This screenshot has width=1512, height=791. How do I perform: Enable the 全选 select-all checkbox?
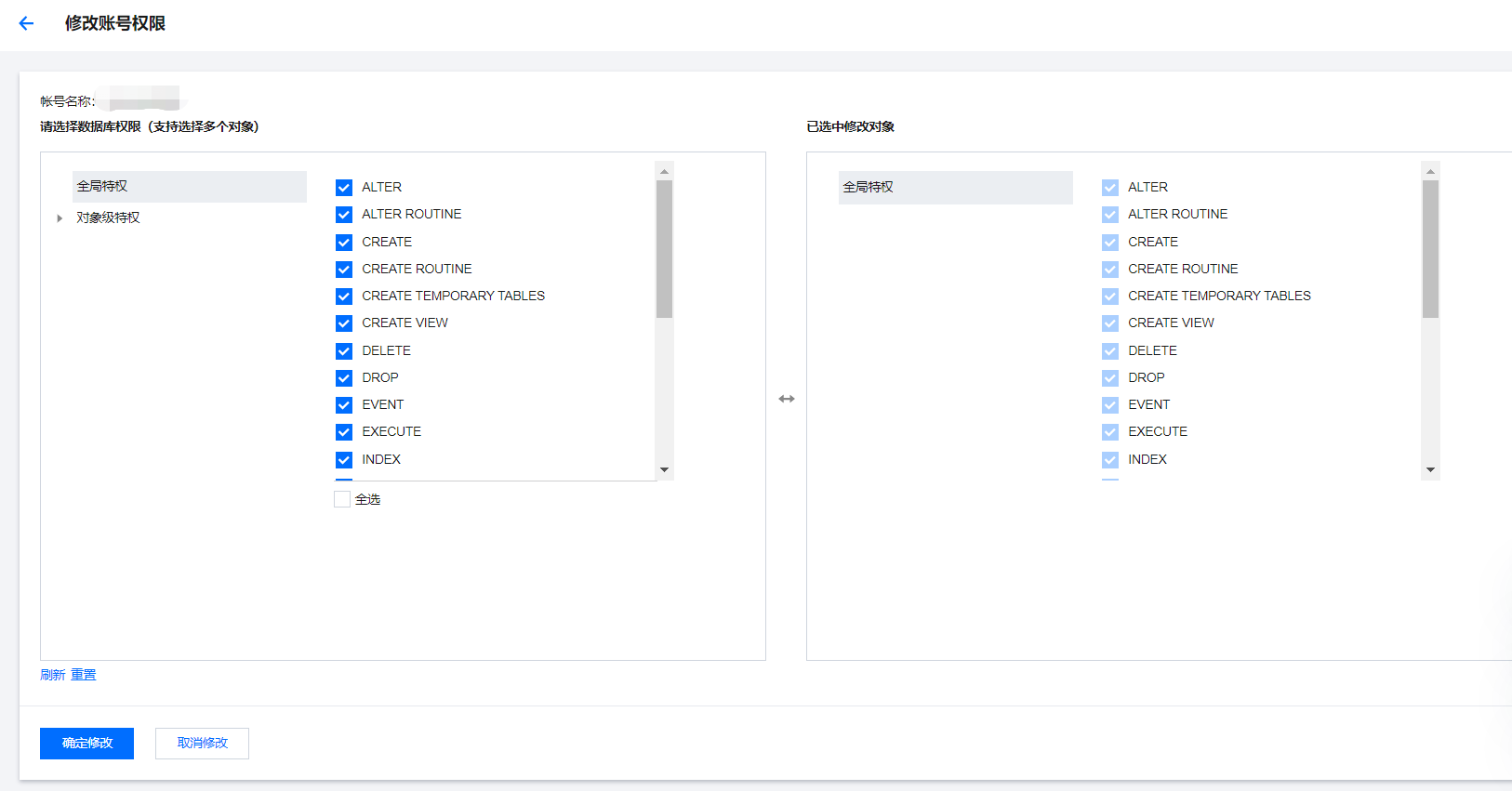click(342, 499)
